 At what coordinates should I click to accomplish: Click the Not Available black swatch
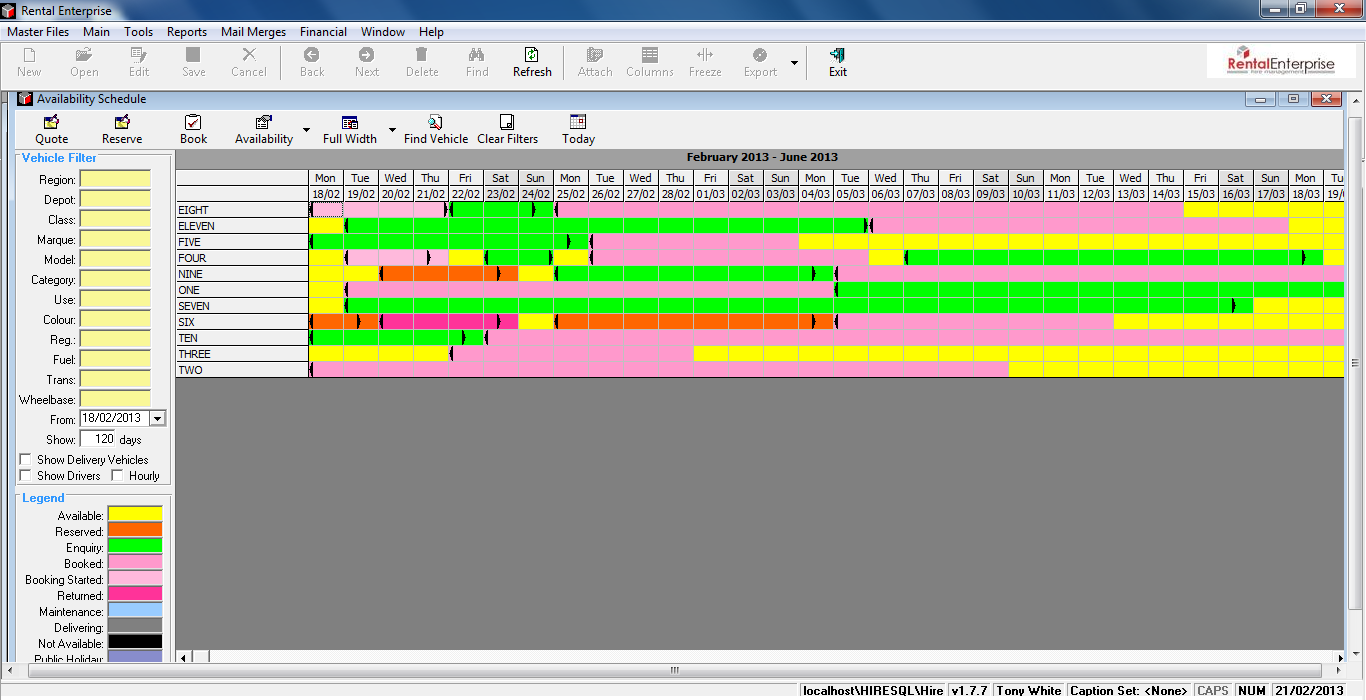click(135, 643)
